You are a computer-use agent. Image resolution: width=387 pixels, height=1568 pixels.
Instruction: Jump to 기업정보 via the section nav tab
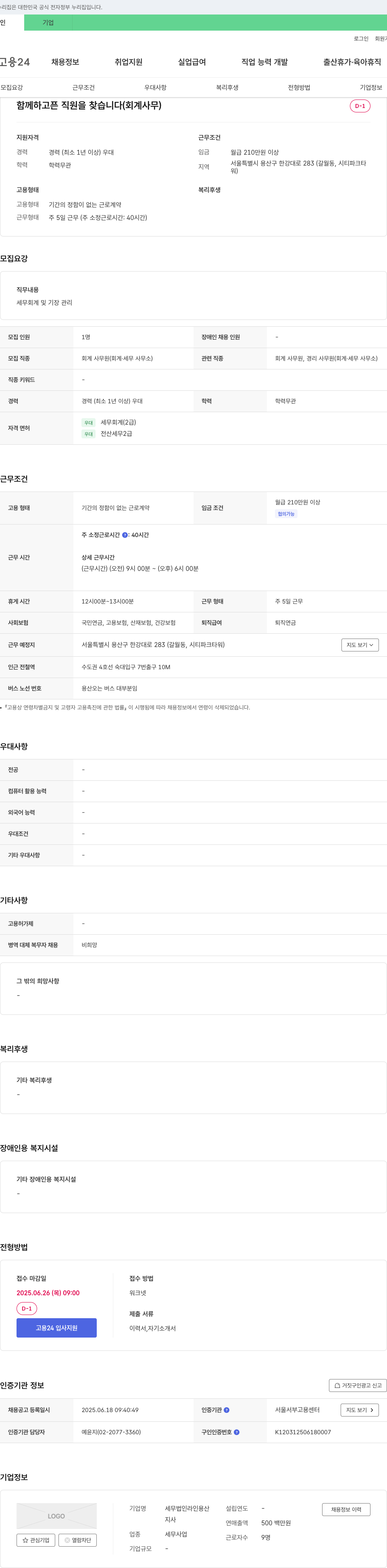[371, 88]
